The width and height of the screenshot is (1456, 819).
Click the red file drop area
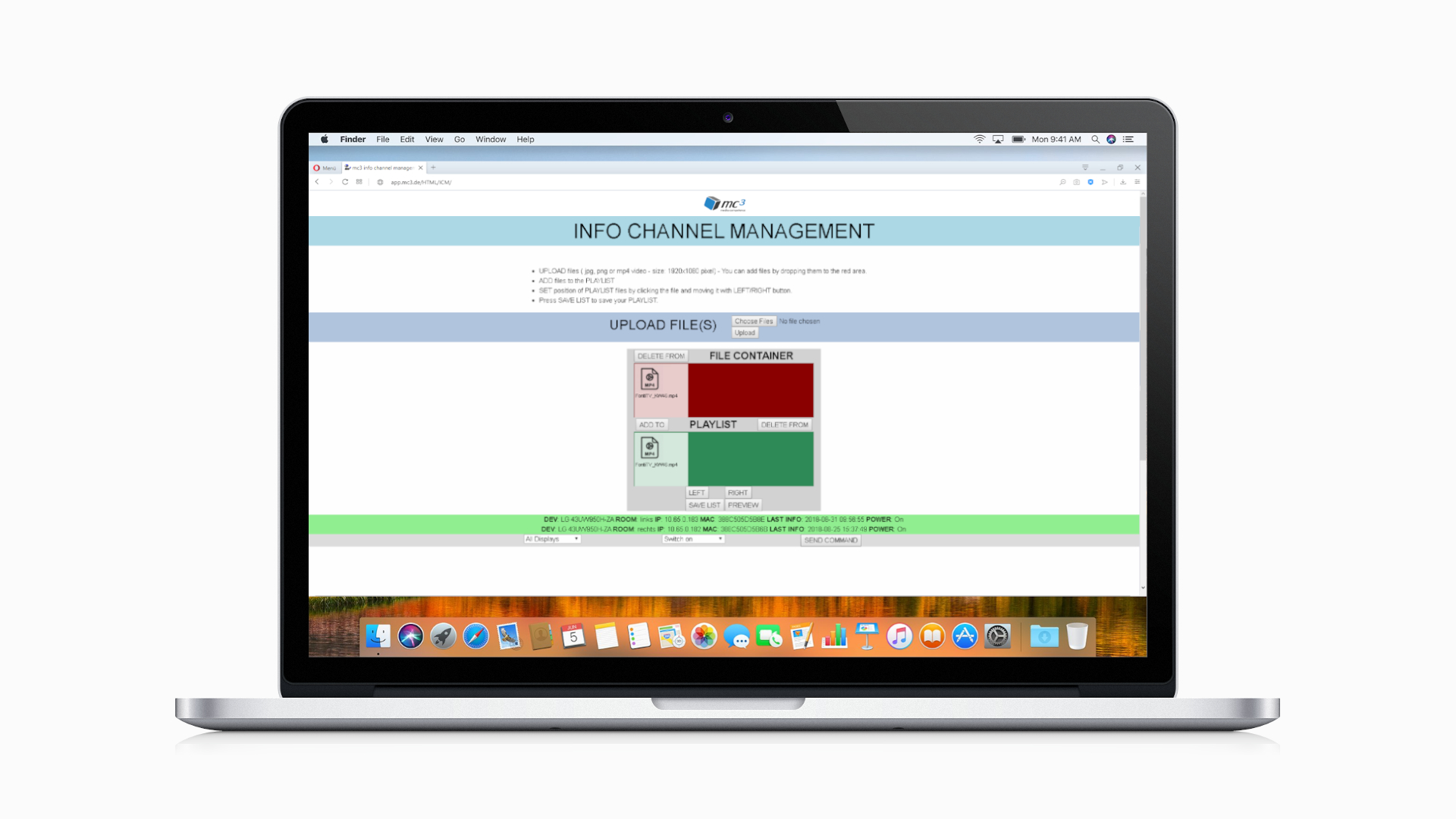tap(750, 390)
